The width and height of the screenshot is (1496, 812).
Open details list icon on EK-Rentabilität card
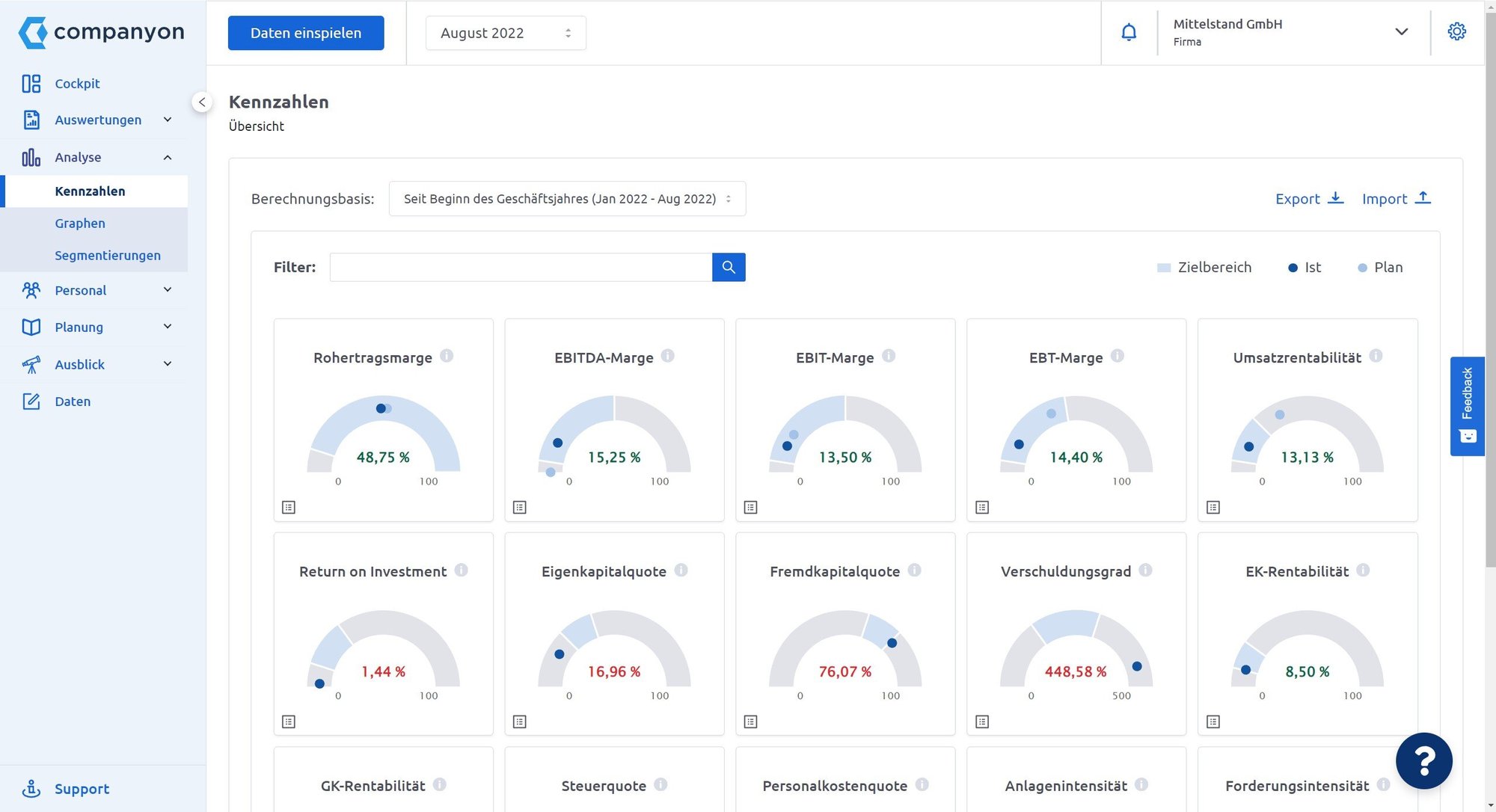click(1213, 722)
